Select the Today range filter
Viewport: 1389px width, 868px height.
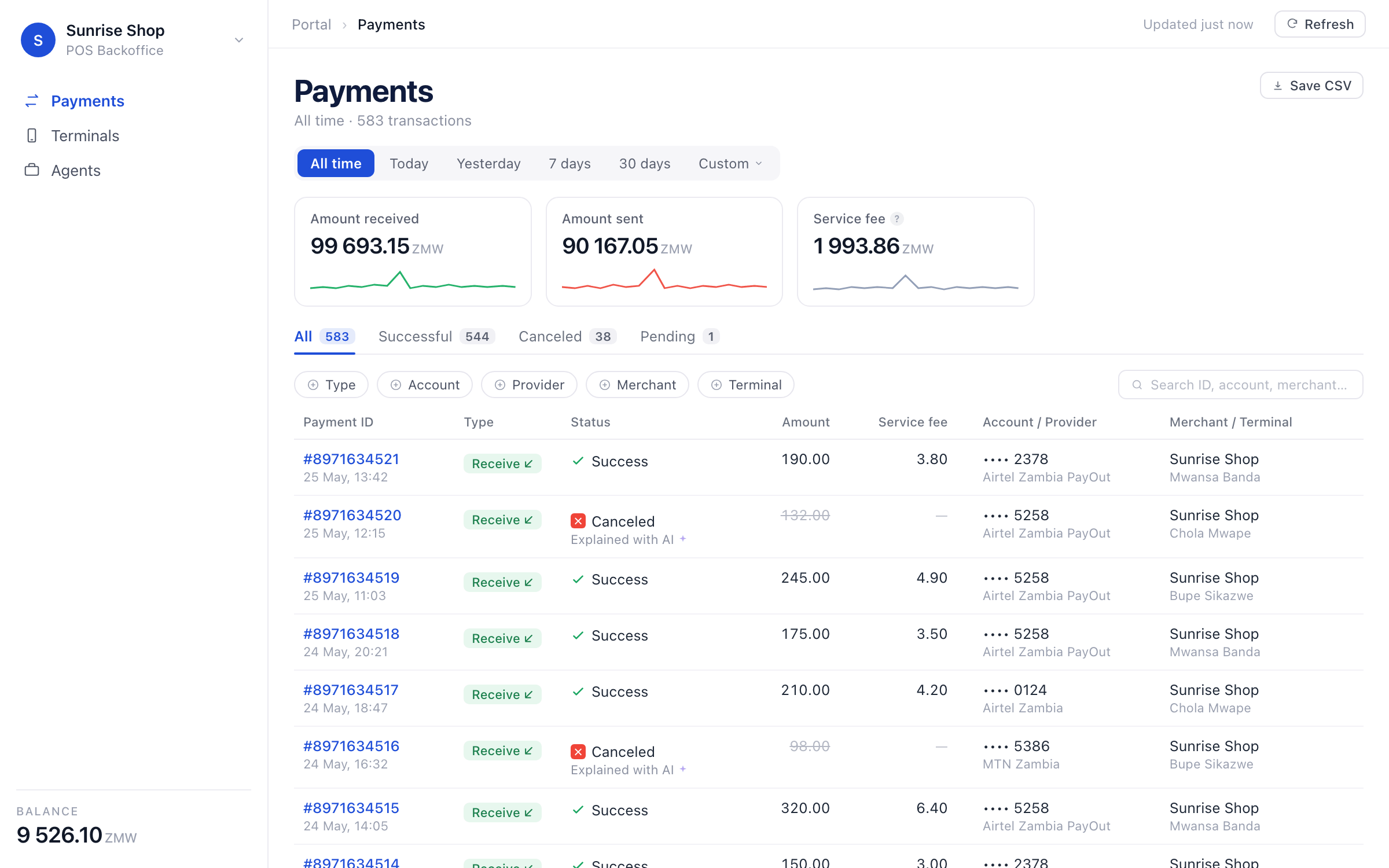[x=409, y=164]
